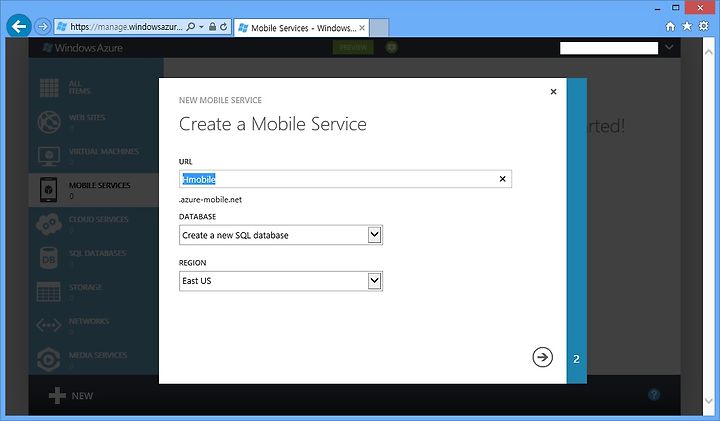Click the browser back arrow button
The image size is (720, 421).
point(19,26)
